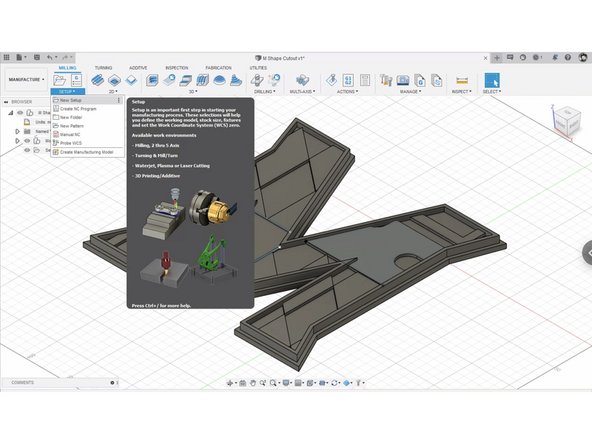Open the 2D group dropdown

pyautogui.click(x=113, y=91)
